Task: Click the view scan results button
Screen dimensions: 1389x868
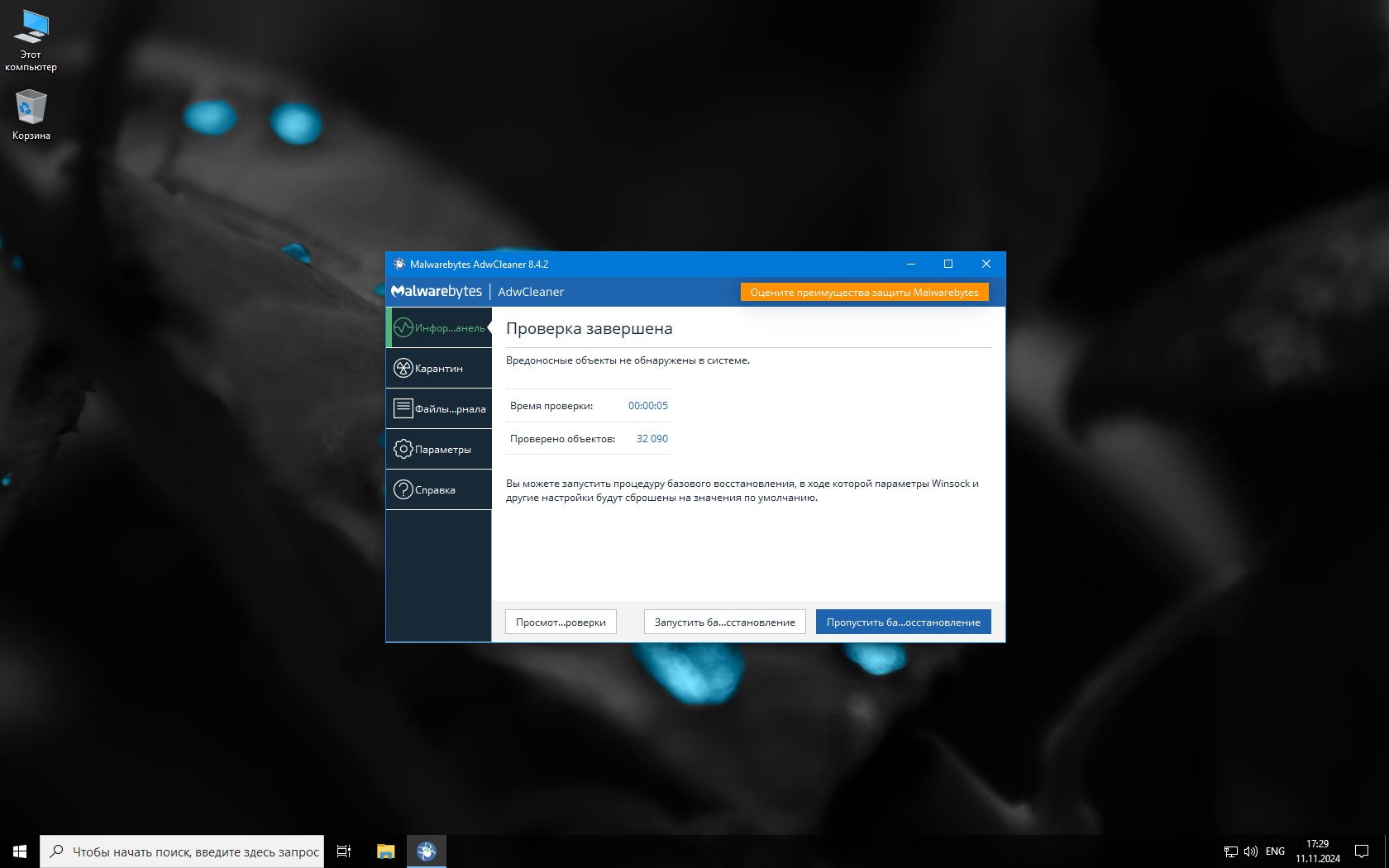Action: (x=561, y=622)
